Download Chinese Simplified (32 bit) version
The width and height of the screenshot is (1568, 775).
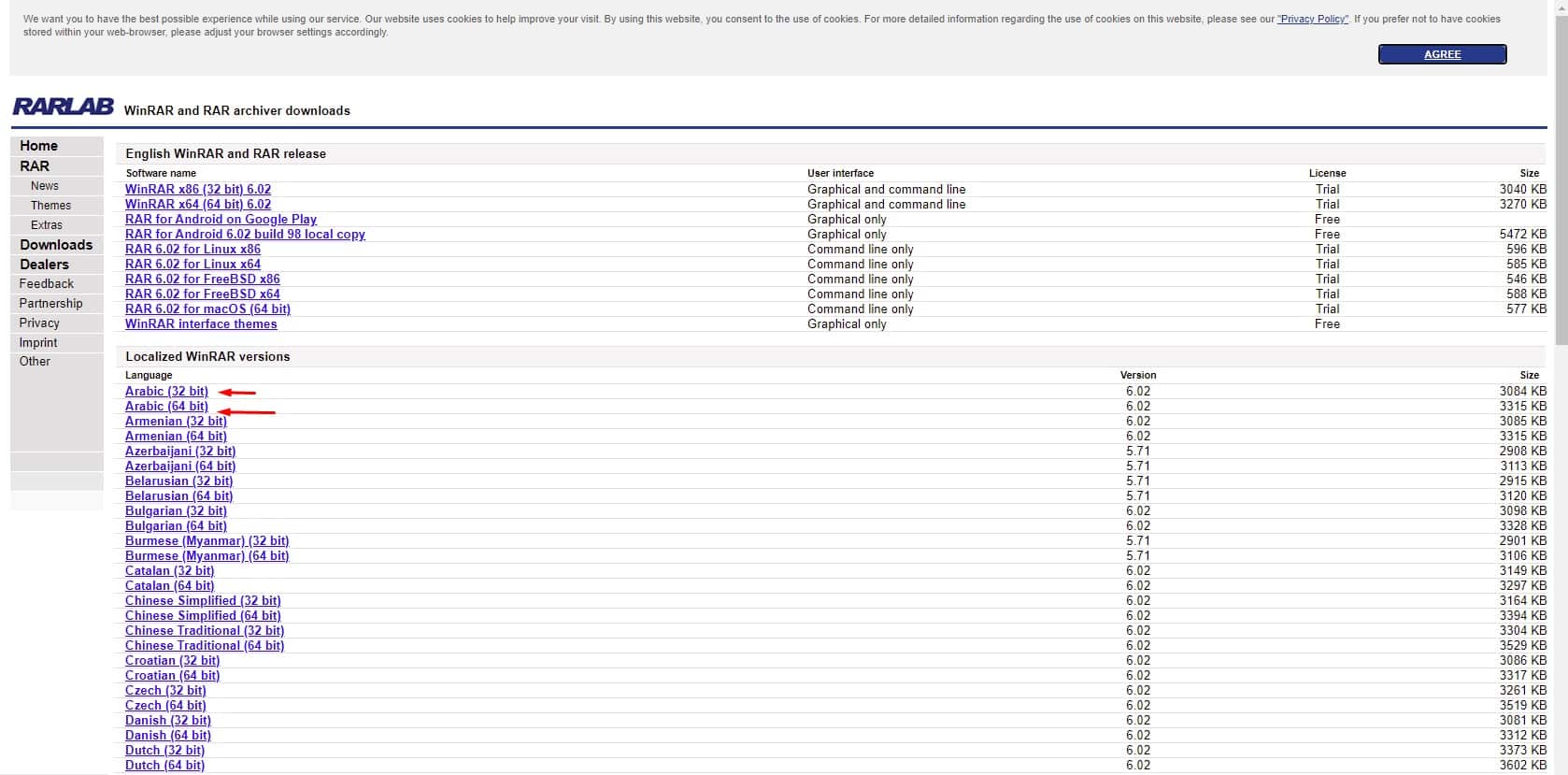203,600
